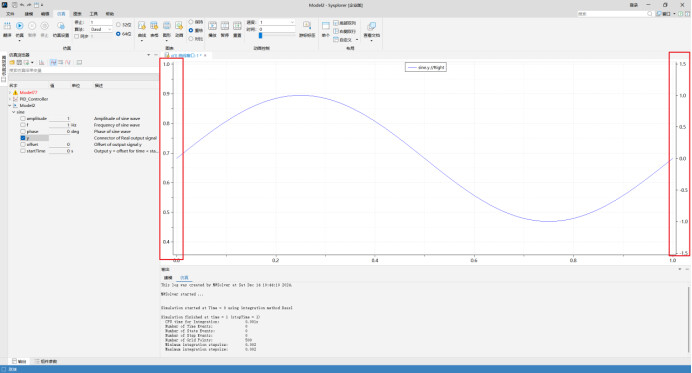Viewport: 692px width, 373px height.
Task: Click the red curve icon in browser toolbar
Action: [x=68, y=63]
